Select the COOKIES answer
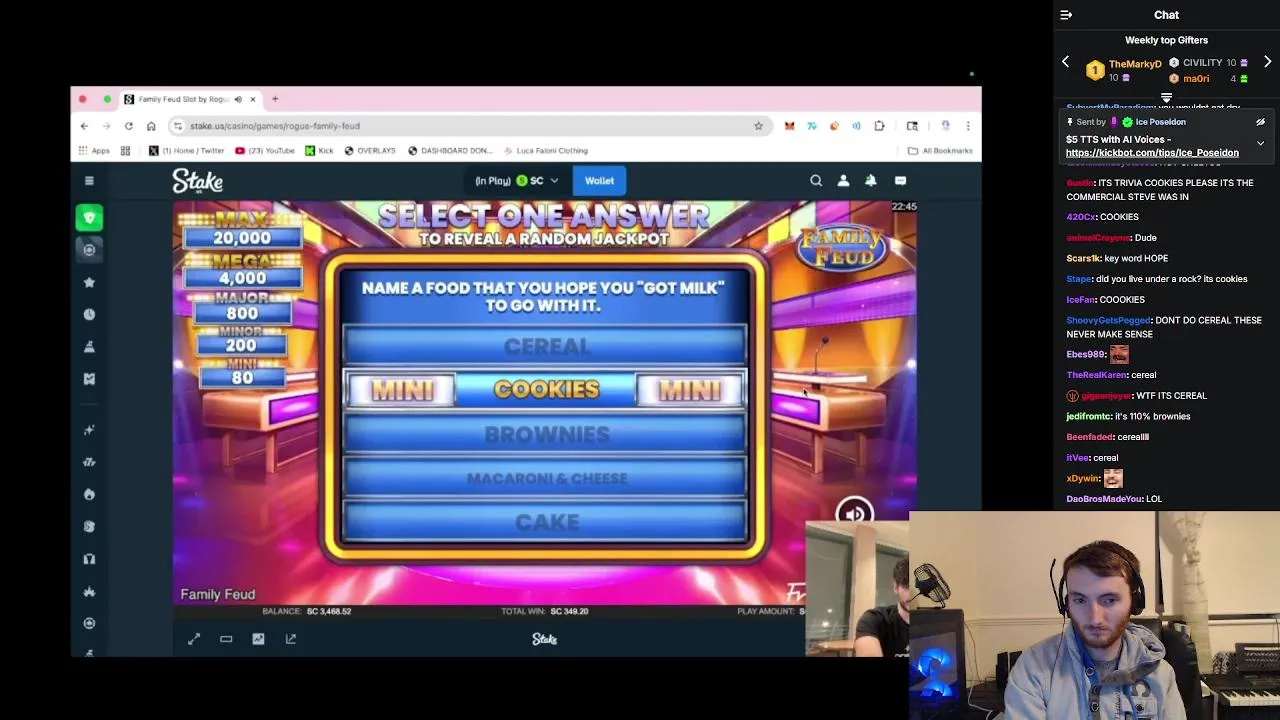Viewport: 1280px width, 720px height. [546, 390]
